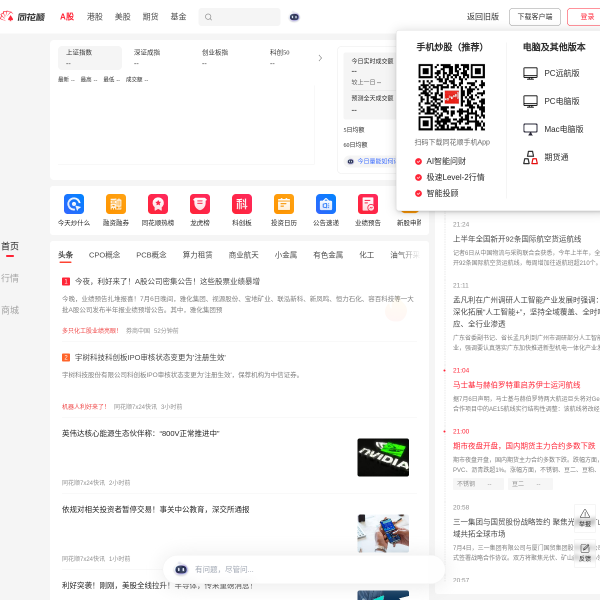Click the 不锈钢 futures tag
Screen dimensions: 600x600
click(478, 484)
